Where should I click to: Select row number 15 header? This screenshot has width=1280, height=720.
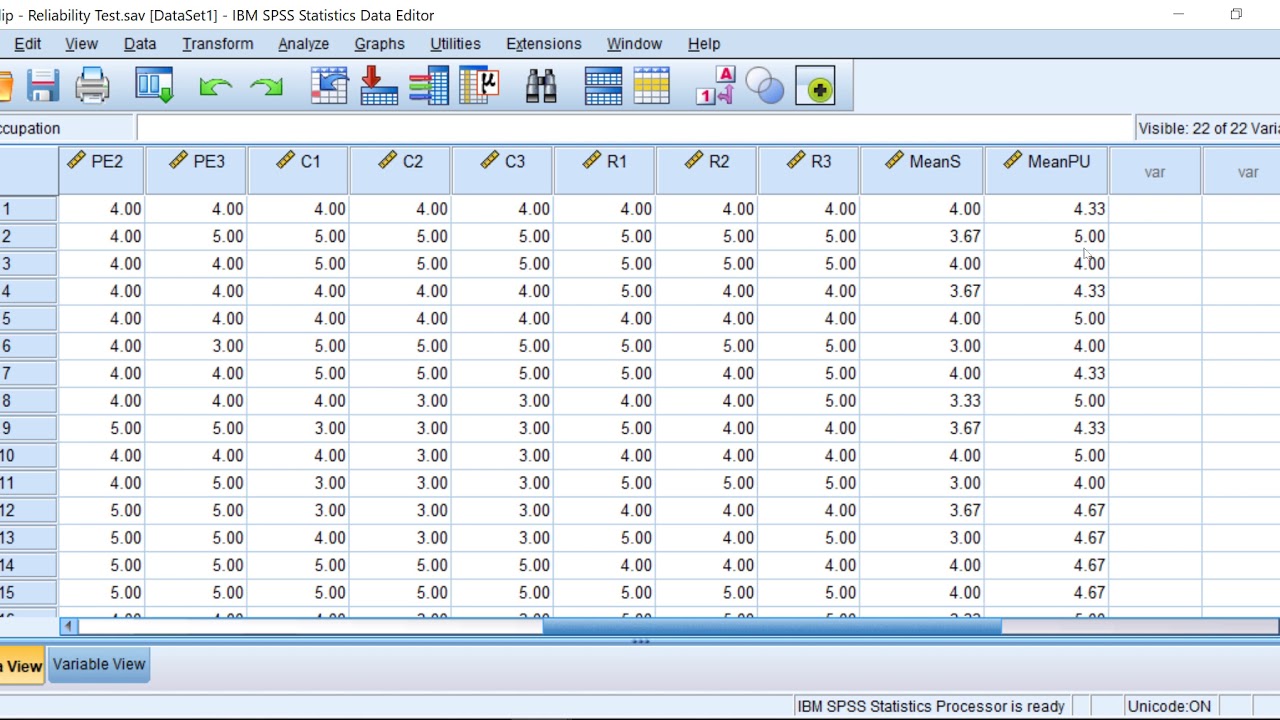pyautogui.click(x=28, y=592)
